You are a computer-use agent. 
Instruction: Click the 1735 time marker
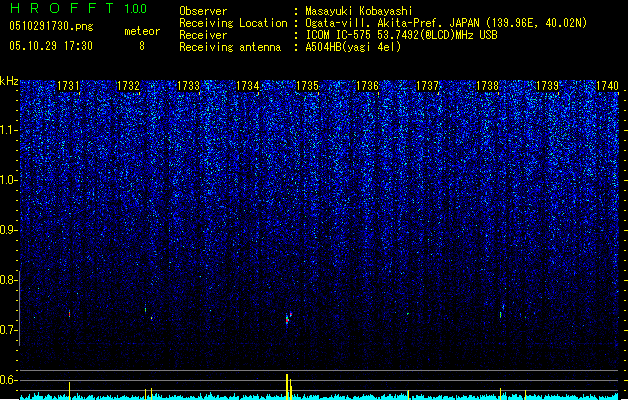pyautogui.click(x=307, y=86)
